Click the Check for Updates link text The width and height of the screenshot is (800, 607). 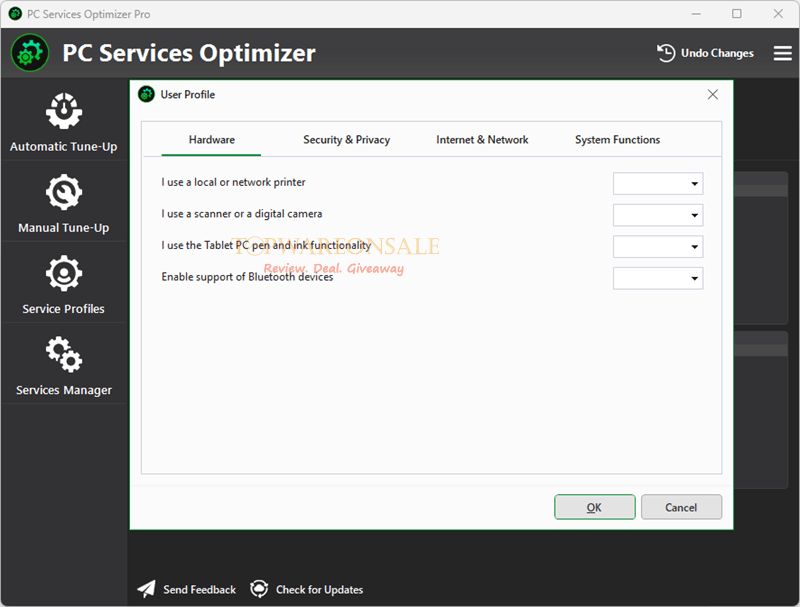pos(319,590)
